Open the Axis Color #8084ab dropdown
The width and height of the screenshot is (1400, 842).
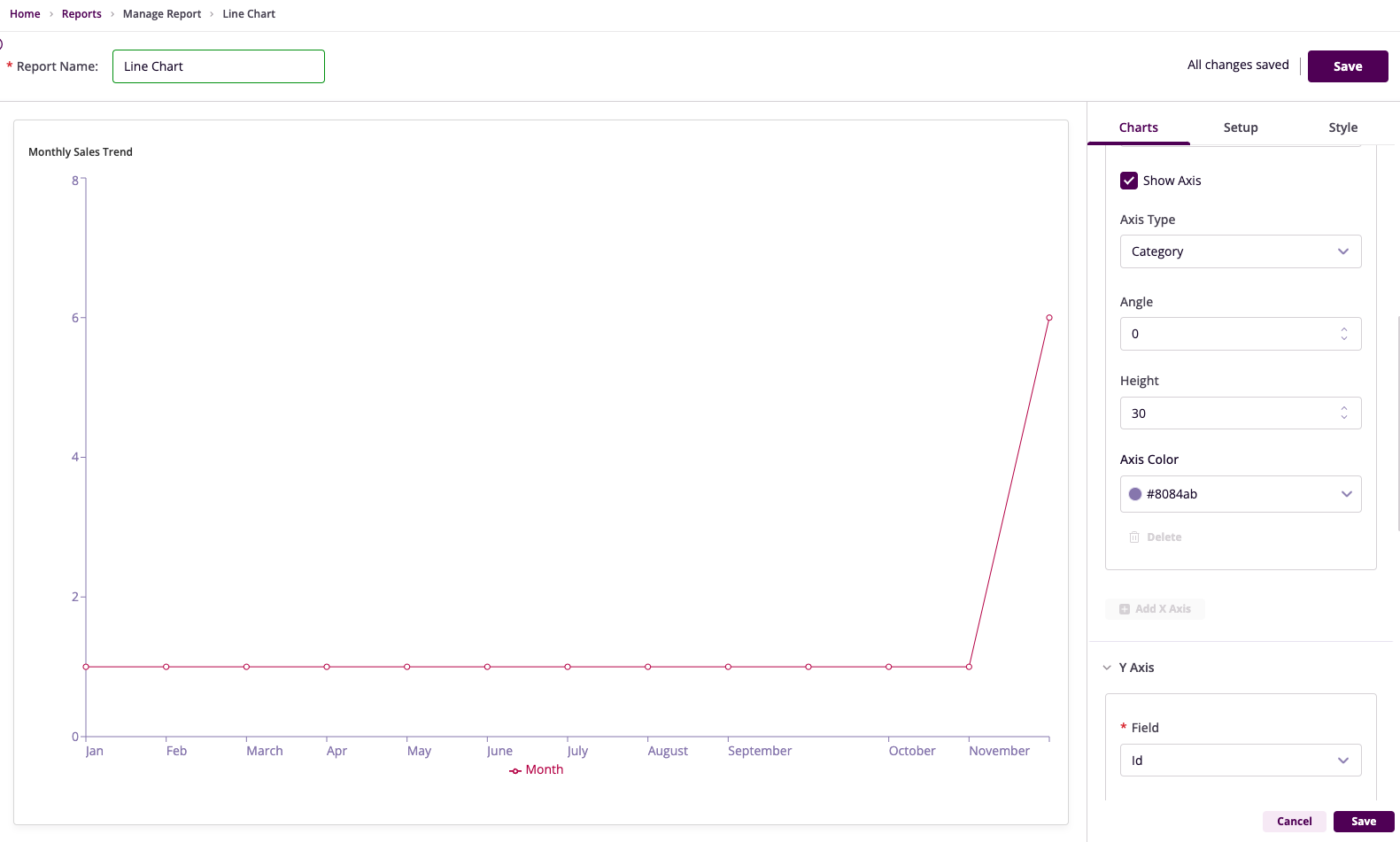click(1241, 494)
